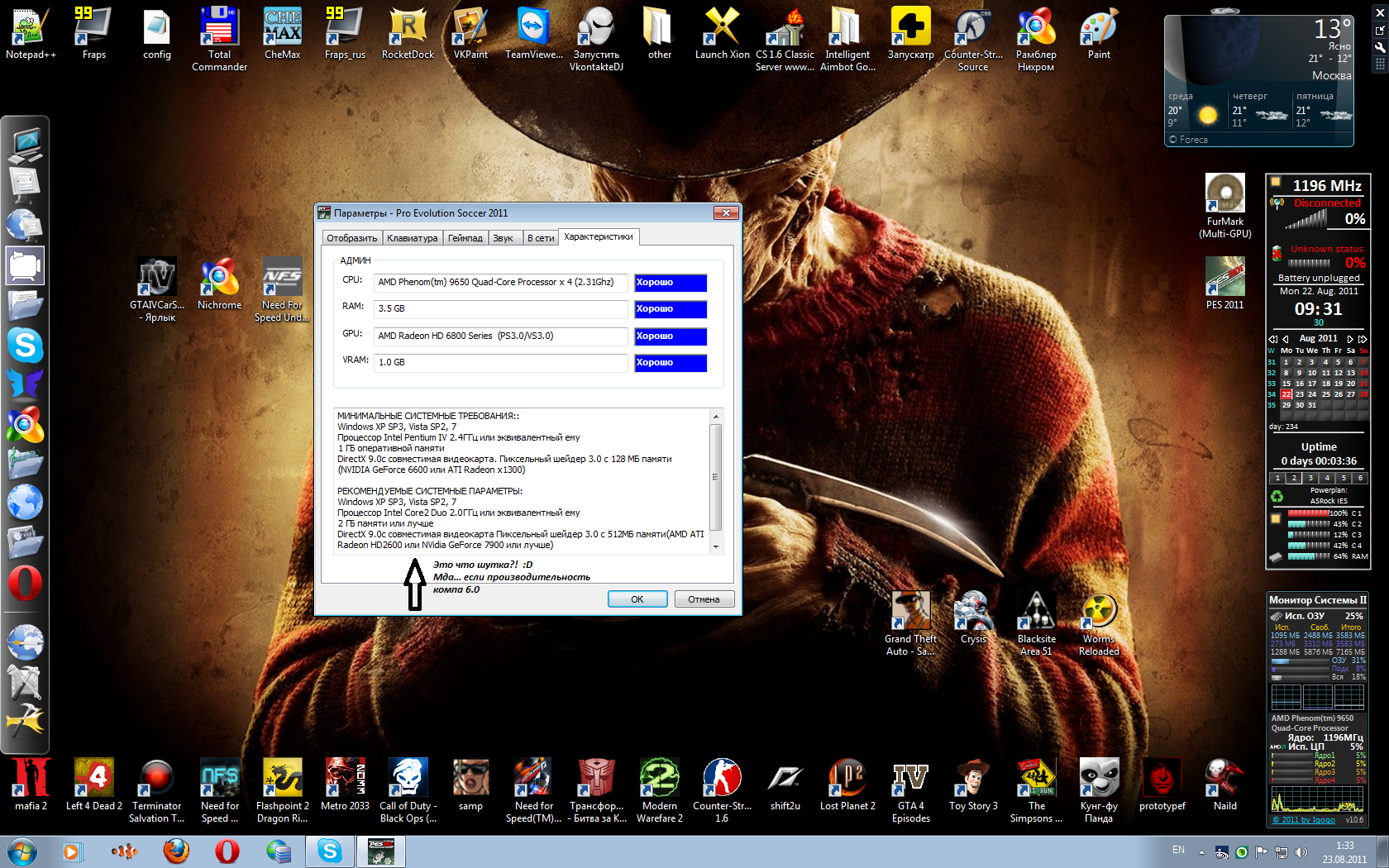This screenshot has width=1389, height=868.
Task: Go to previous month in calendar gadget
Action: (1286, 339)
